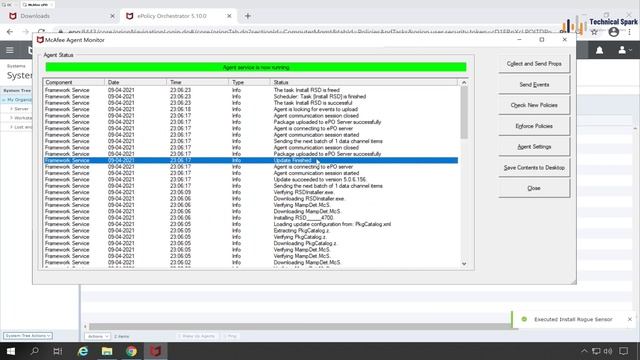The image size is (640, 360).
Task: Select 'Verifying RSDInstaller.exe' log row
Action: 251,192
